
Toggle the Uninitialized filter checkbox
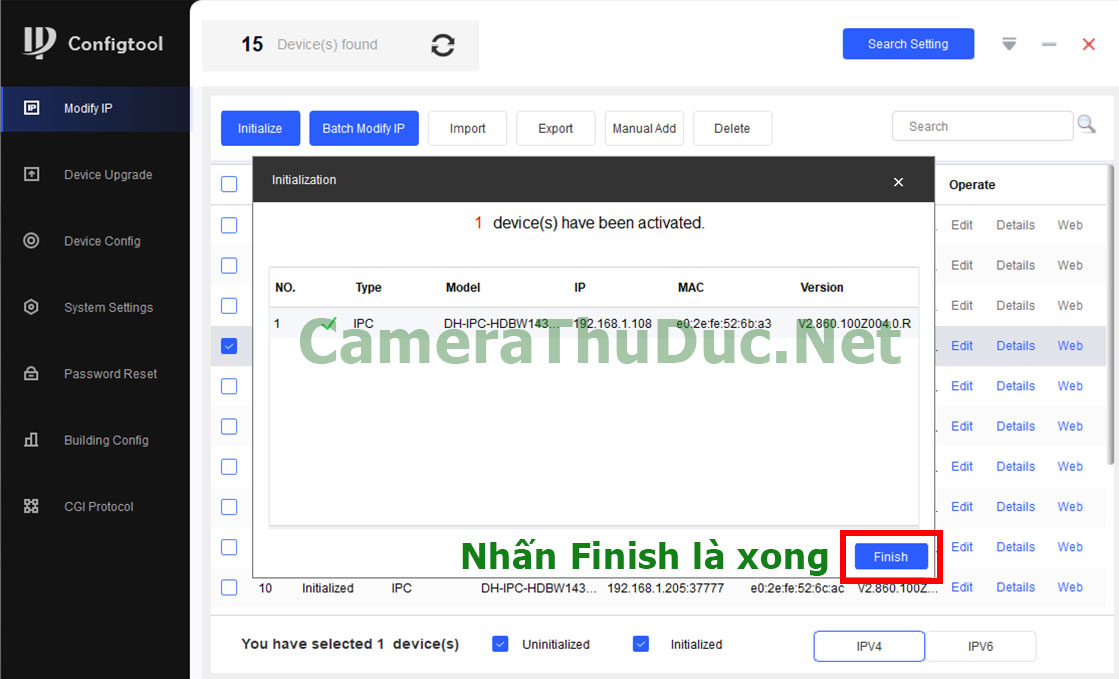pos(500,644)
